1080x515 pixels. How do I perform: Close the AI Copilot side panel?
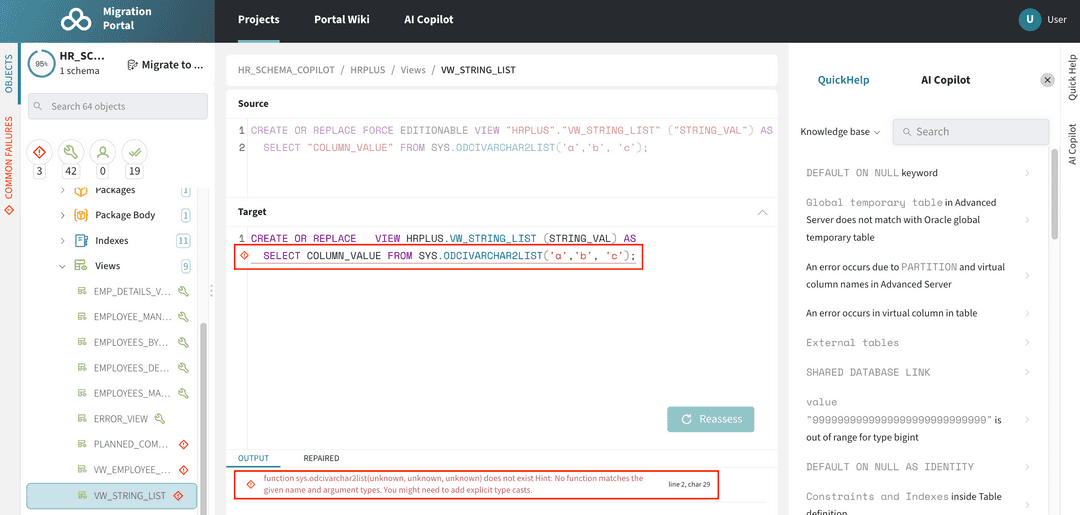(x=1047, y=80)
